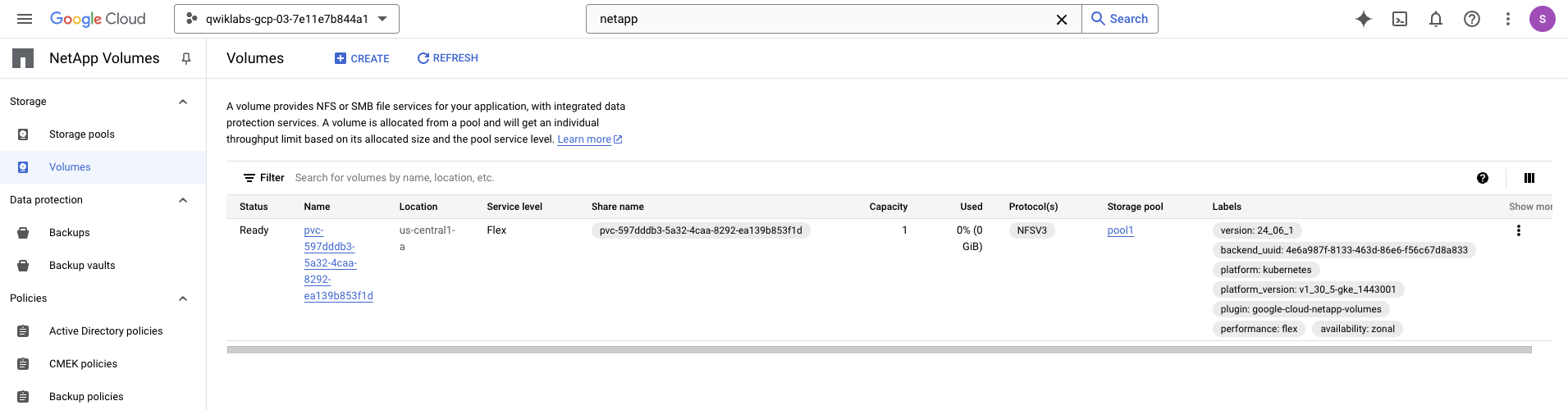Pin NetApp Volumes product

(186, 58)
